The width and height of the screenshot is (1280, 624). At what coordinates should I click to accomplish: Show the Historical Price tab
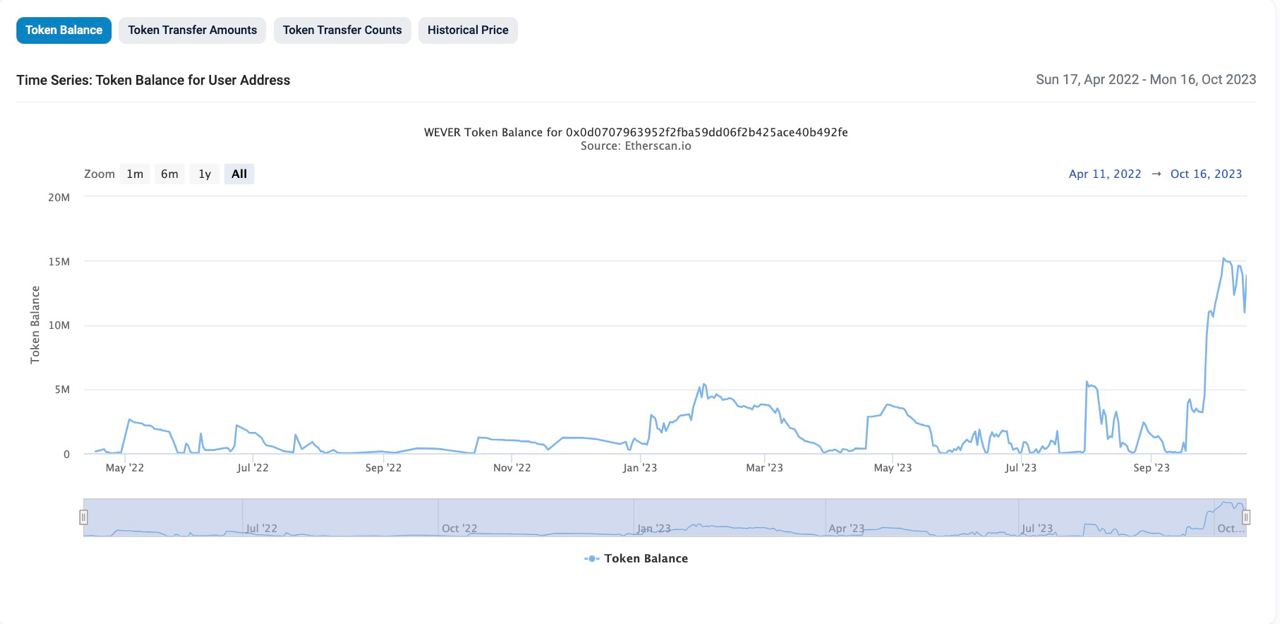coord(467,30)
